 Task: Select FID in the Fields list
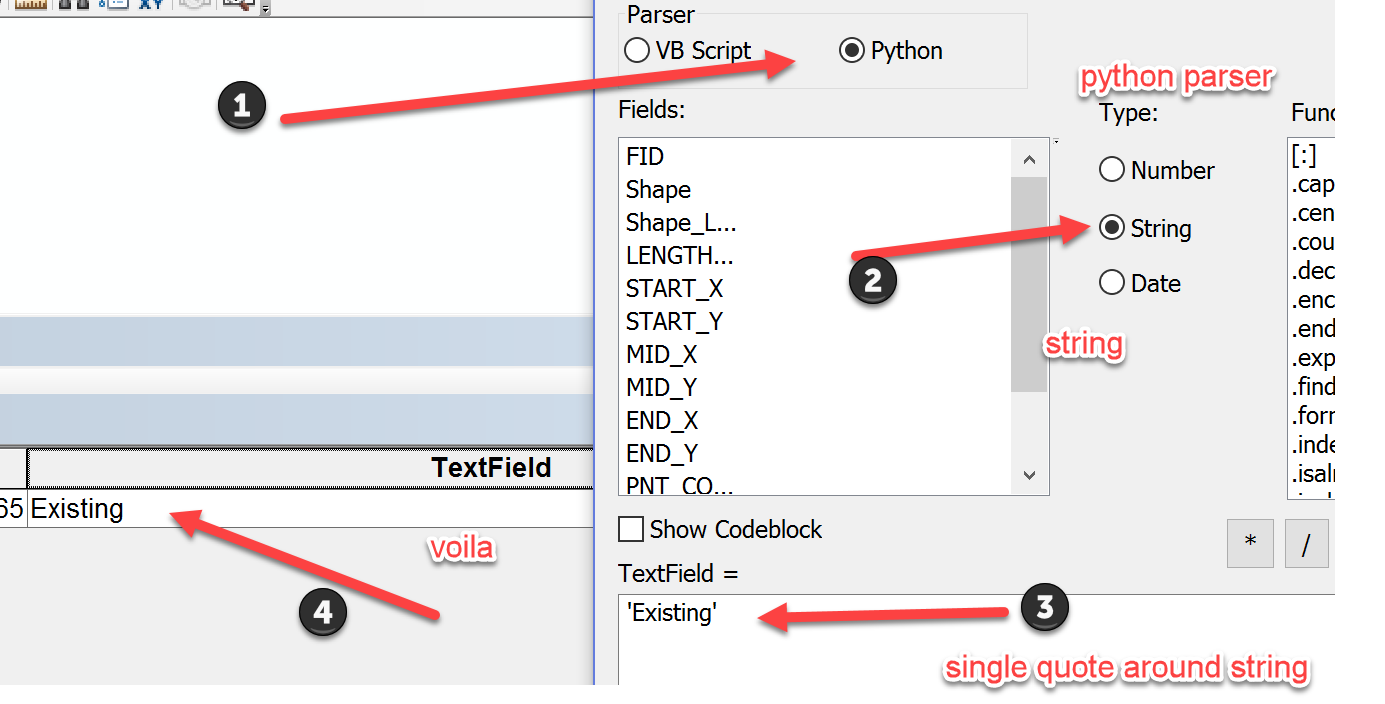[x=645, y=157]
